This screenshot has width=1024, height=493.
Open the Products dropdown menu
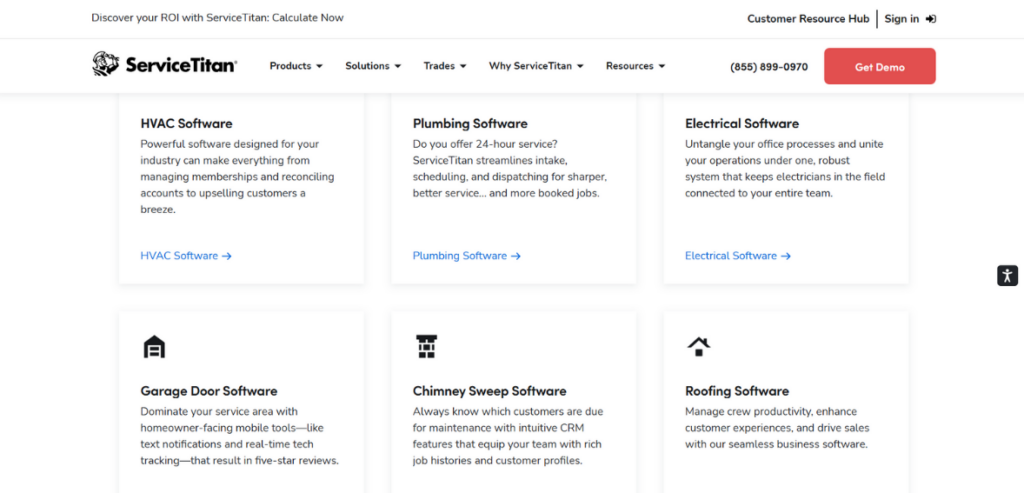[x=296, y=66]
